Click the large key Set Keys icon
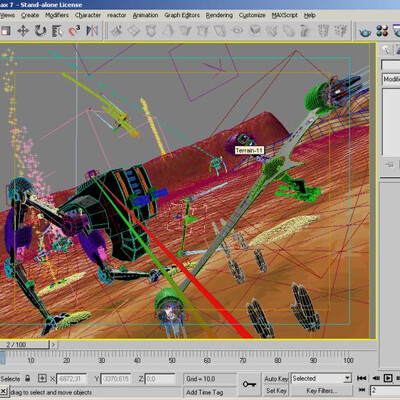 pyautogui.click(x=249, y=384)
